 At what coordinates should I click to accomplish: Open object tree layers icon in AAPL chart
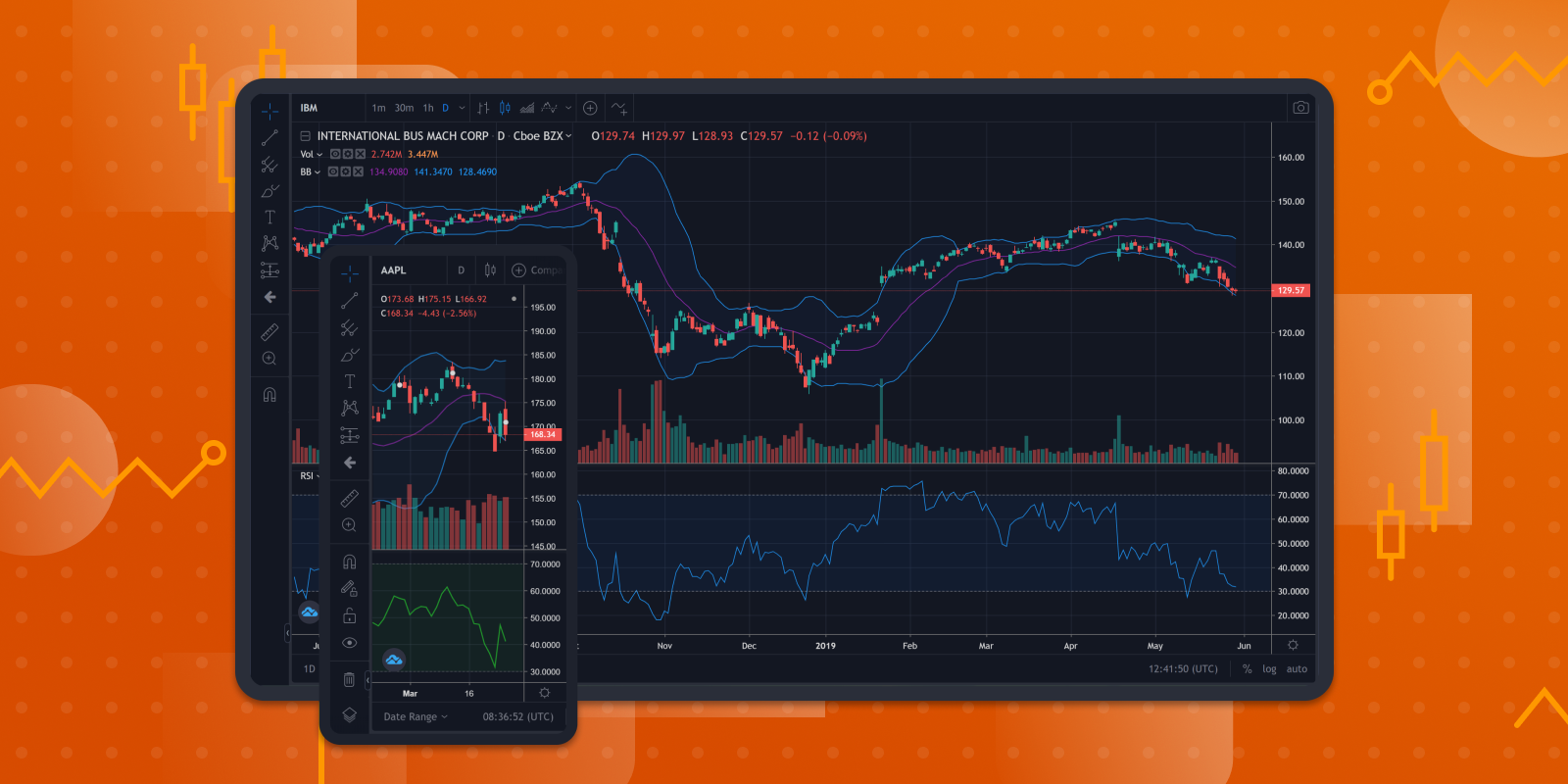[350, 715]
